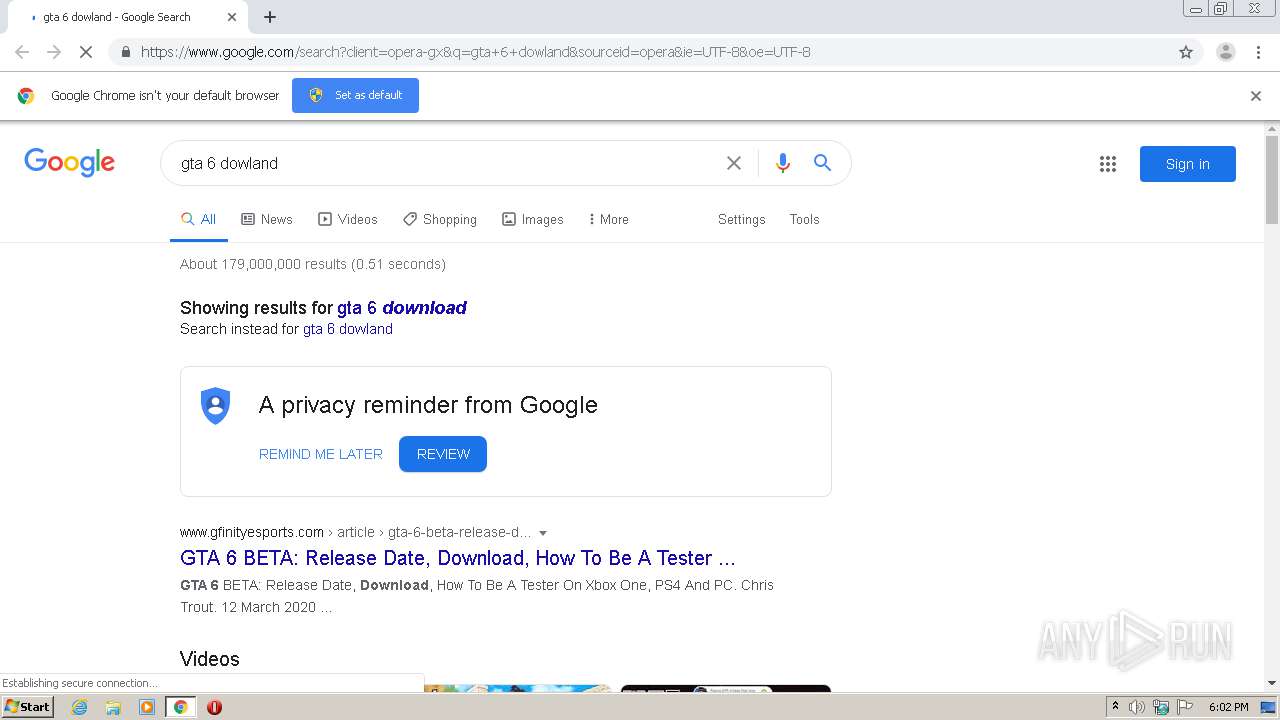Switch to the Videos tab
The image size is (1280, 720).
point(348,219)
